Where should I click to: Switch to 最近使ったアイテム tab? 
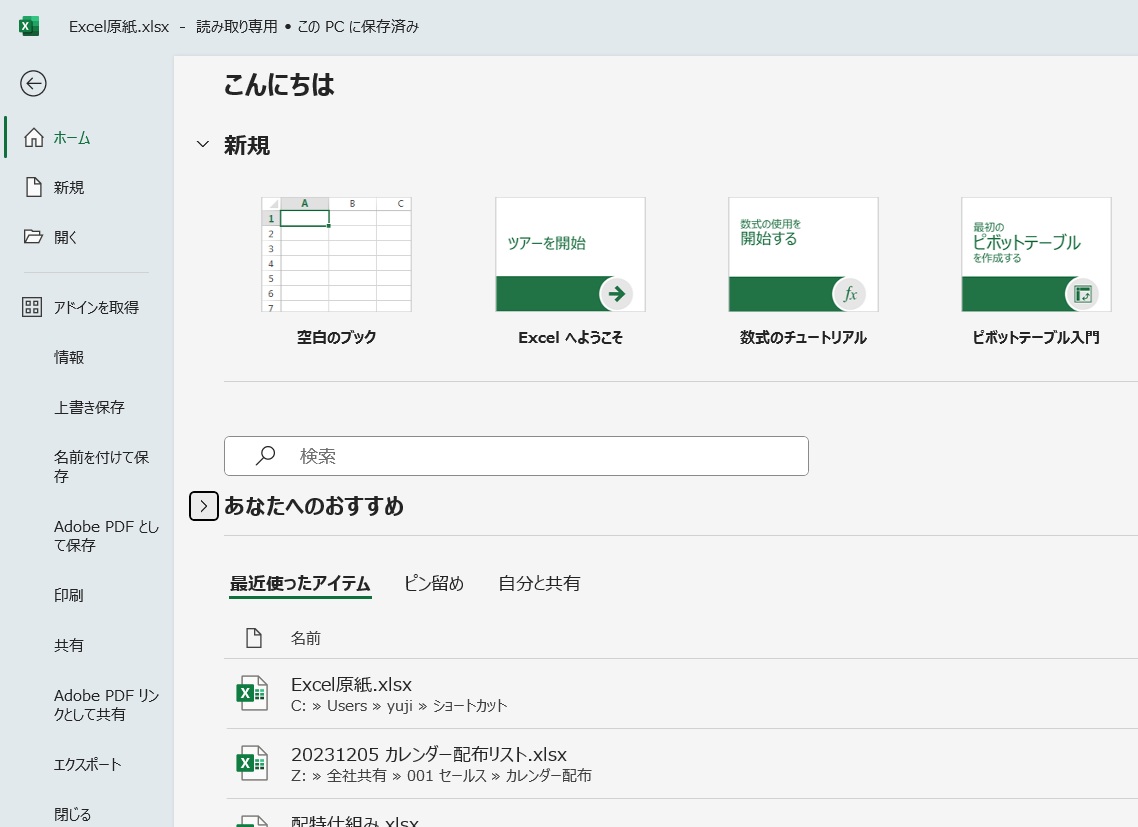pyautogui.click(x=300, y=583)
